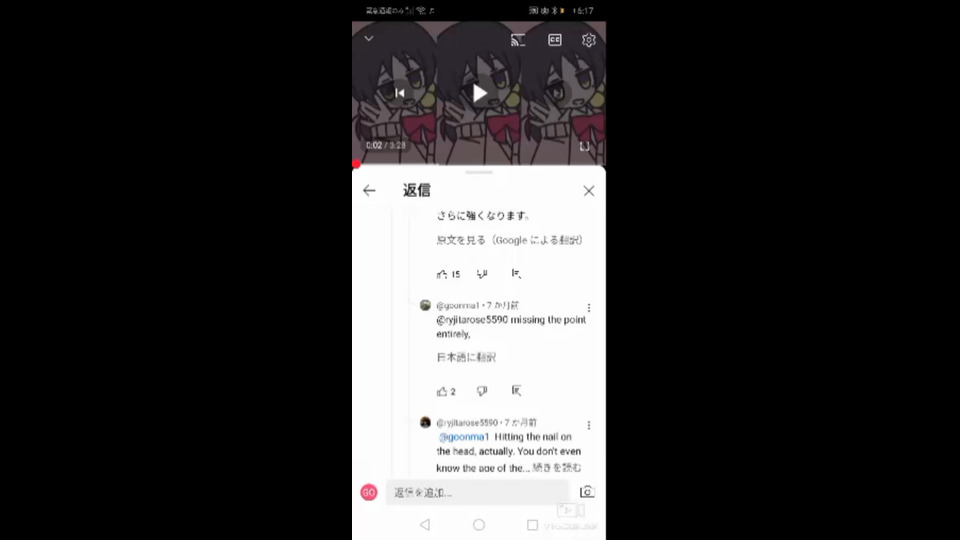This screenshot has height=540, width=960.
Task: Open video settings gear
Action: point(588,40)
